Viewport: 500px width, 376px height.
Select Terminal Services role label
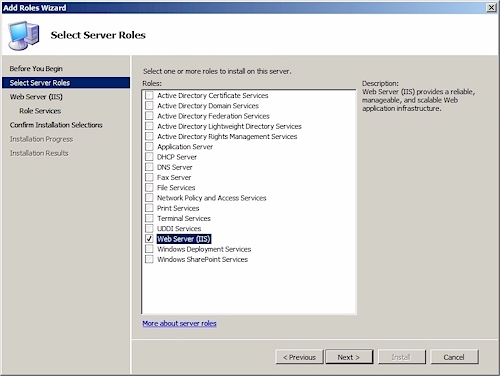point(184,218)
